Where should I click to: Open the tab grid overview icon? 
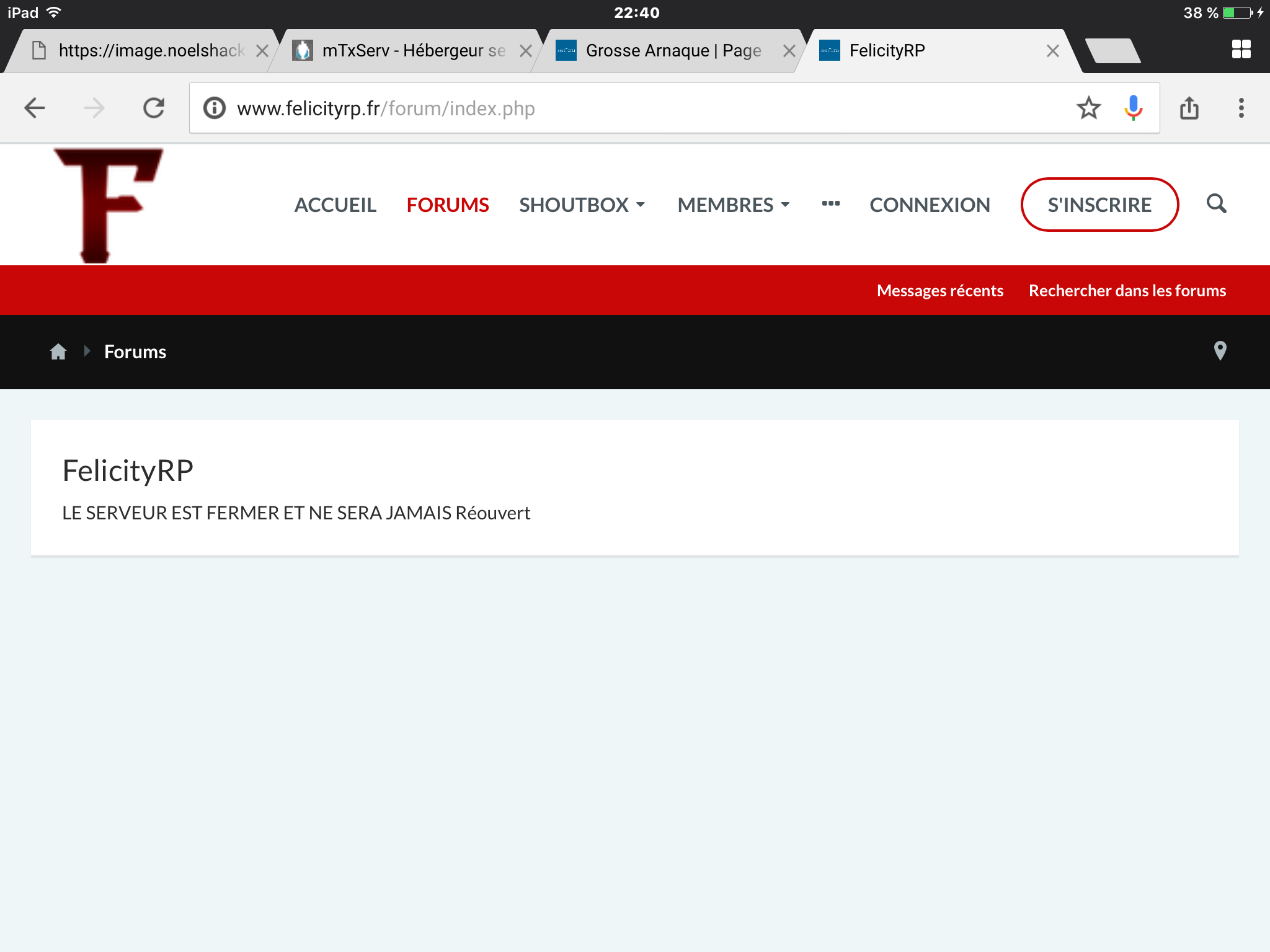pos(1241,50)
